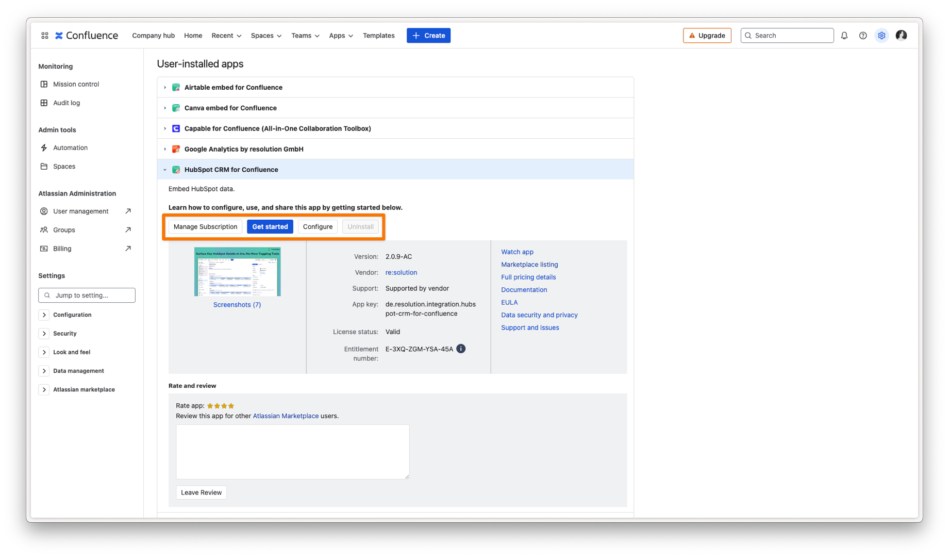The image size is (949, 557).
Task: Click the Capable for Confluence app icon
Action: click(176, 128)
